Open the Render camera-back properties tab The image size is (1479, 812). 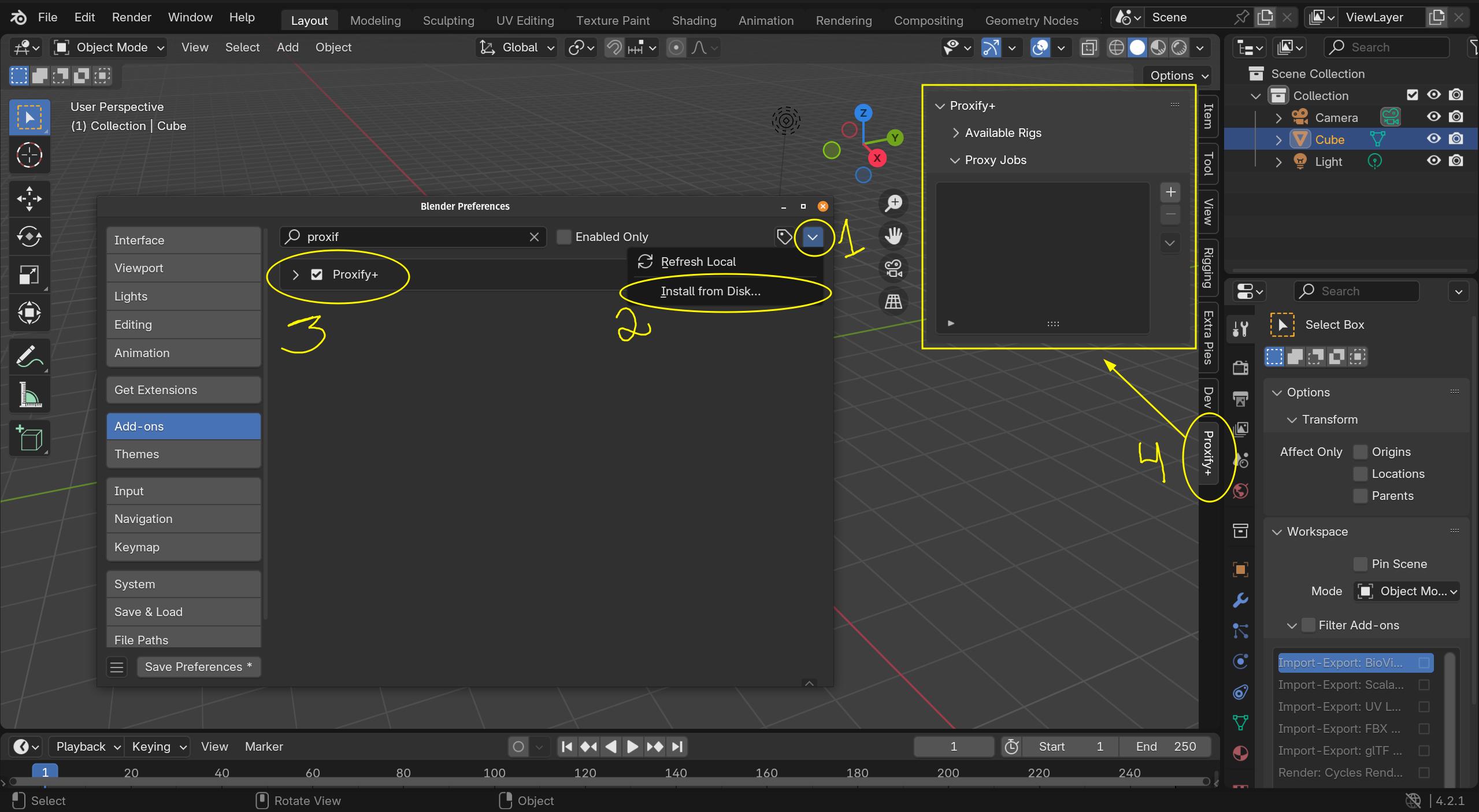point(1240,368)
